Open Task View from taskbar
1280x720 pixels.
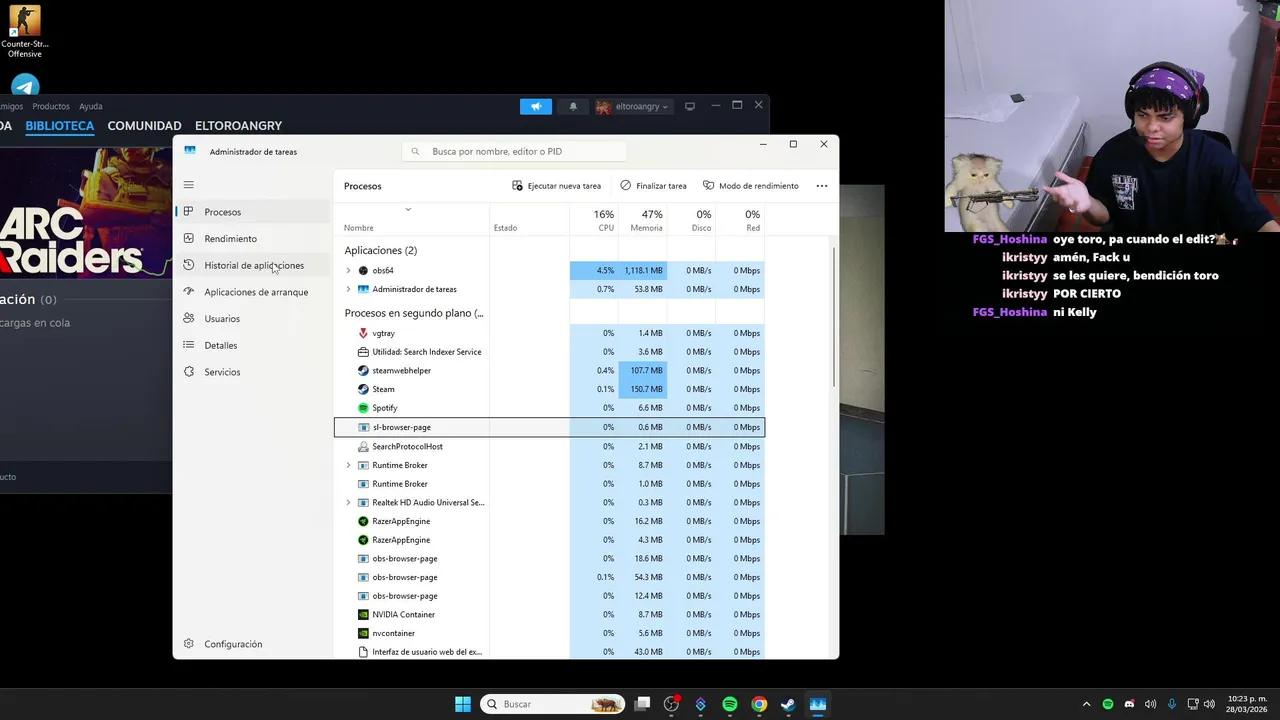coord(643,704)
